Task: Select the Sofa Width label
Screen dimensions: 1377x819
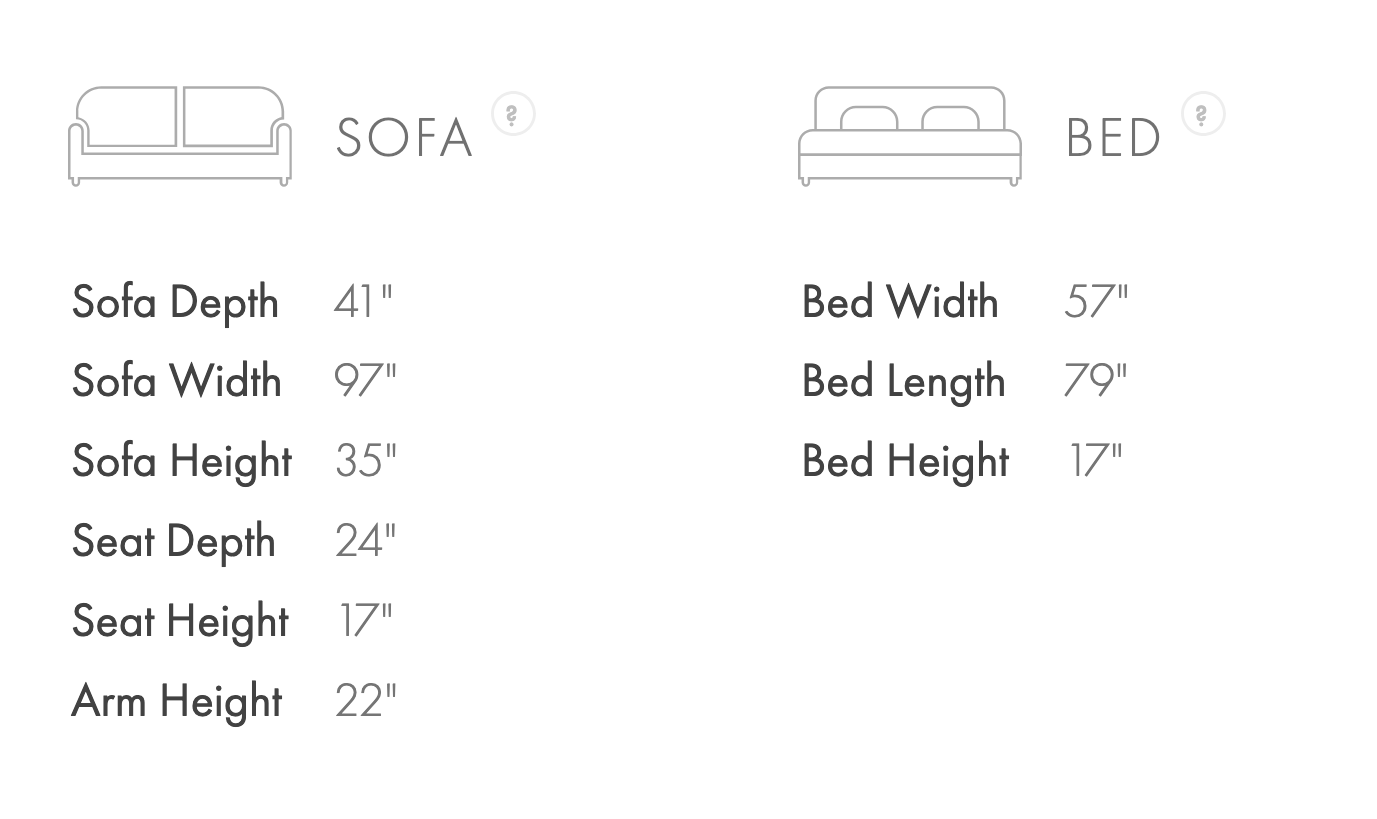Action: (x=177, y=382)
